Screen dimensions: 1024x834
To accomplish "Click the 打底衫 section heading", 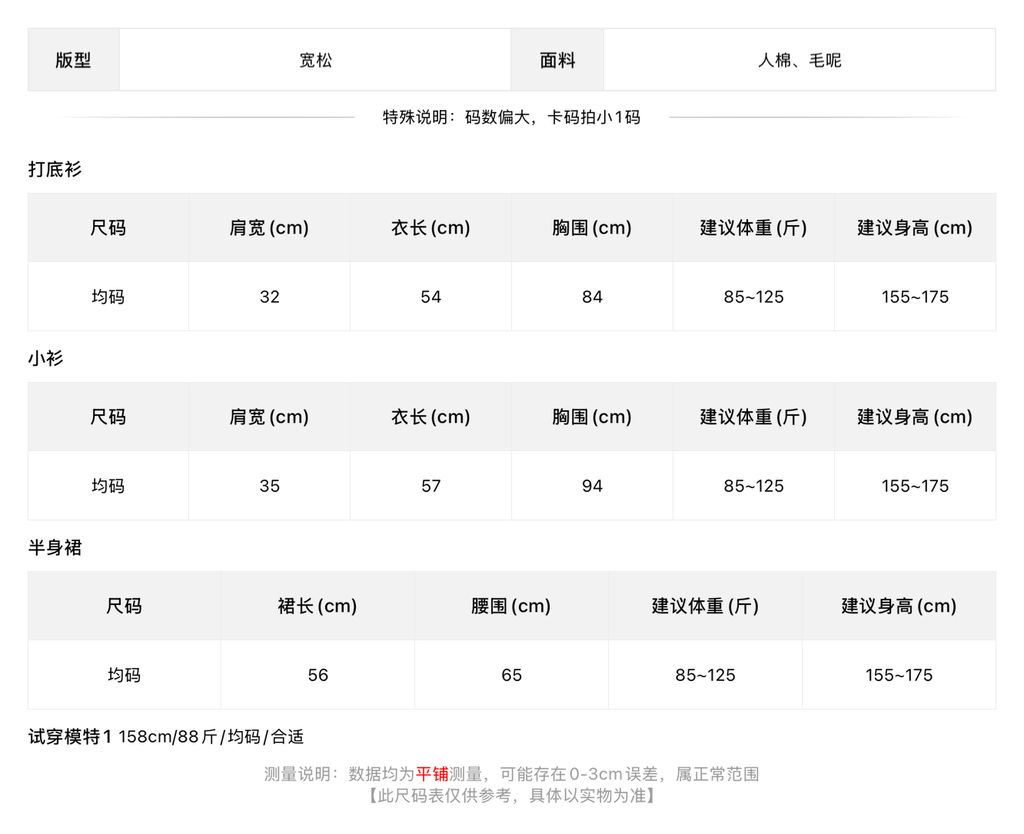I will (x=55, y=169).
